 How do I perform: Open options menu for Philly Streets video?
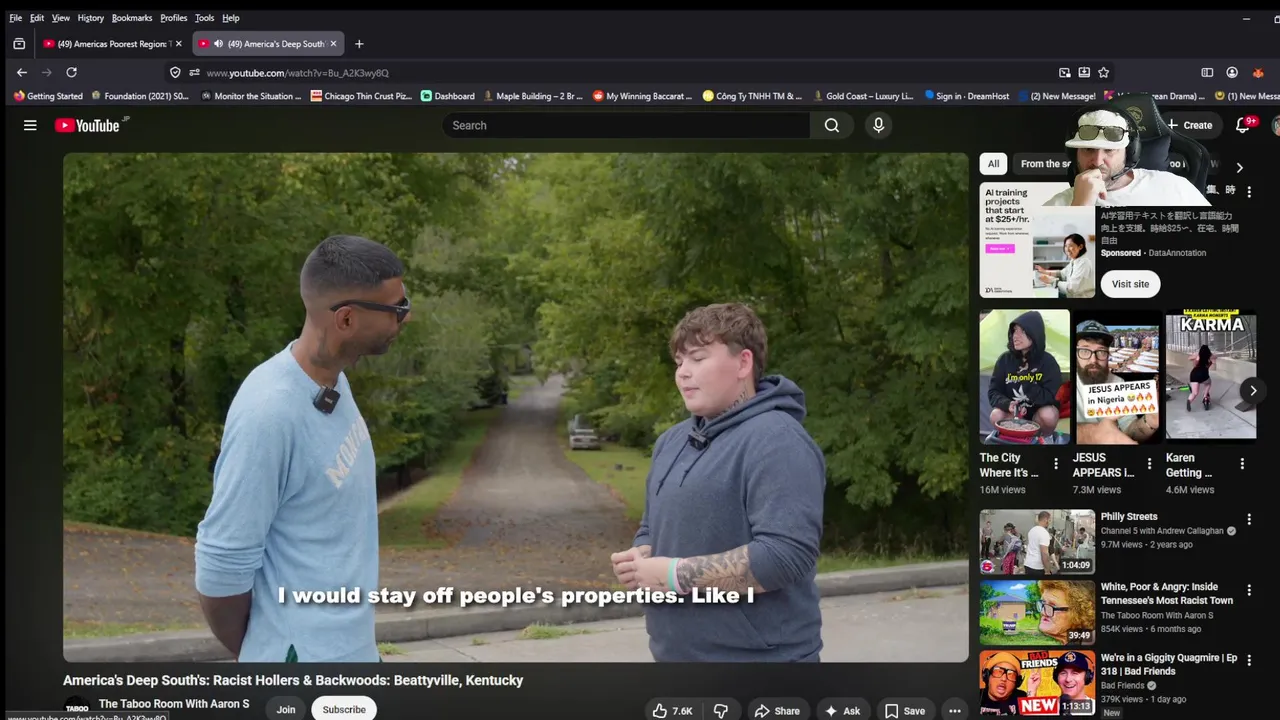tap(1249, 520)
